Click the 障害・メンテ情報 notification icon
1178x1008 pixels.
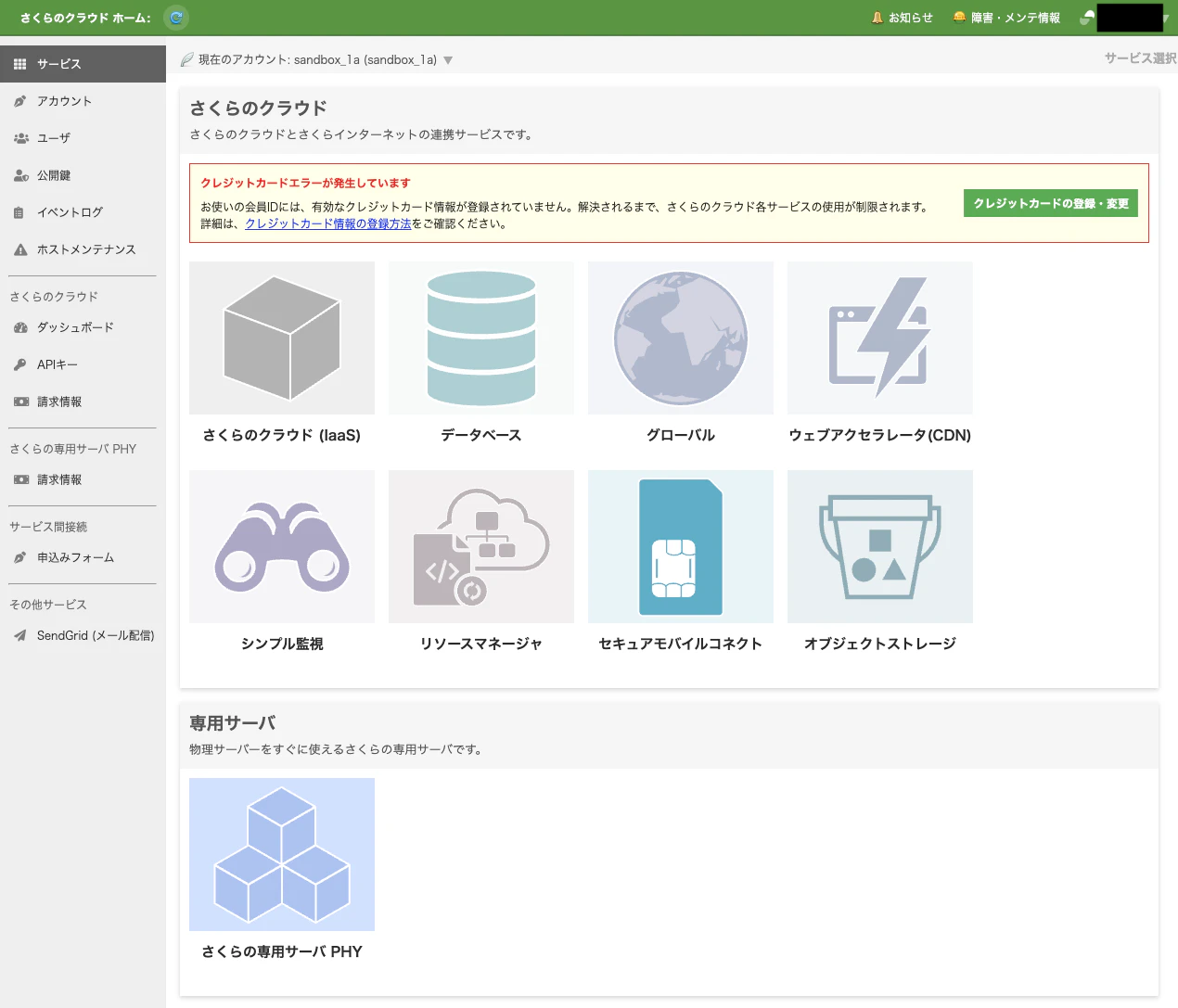coord(956,17)
